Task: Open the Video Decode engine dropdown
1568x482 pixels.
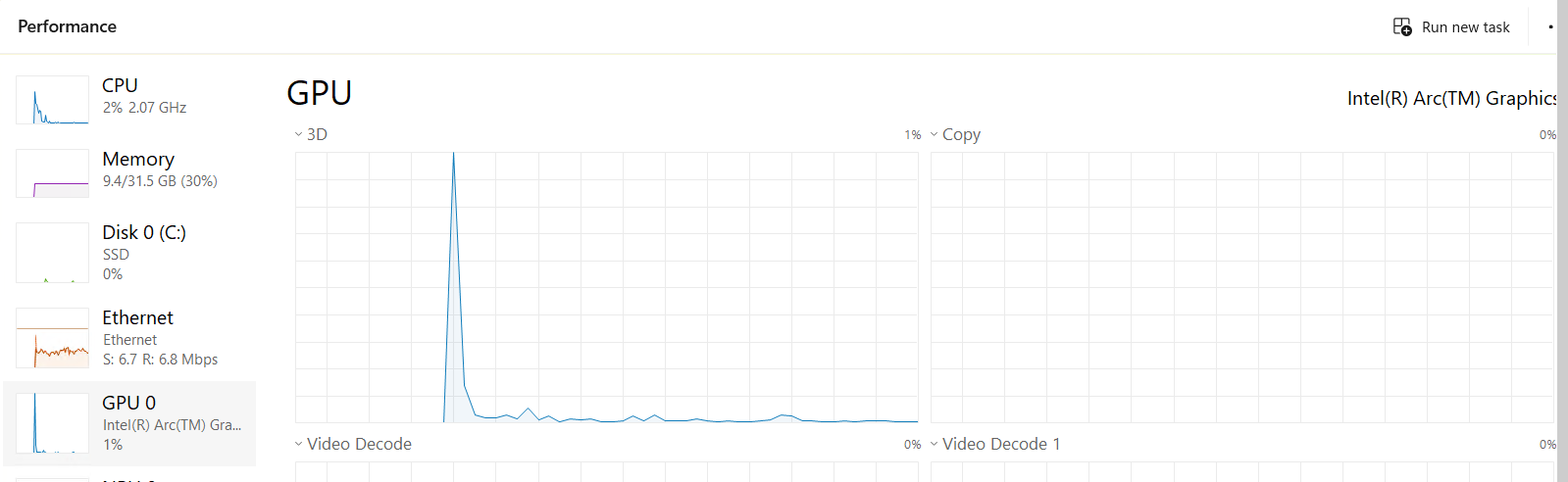Action: 298,444
